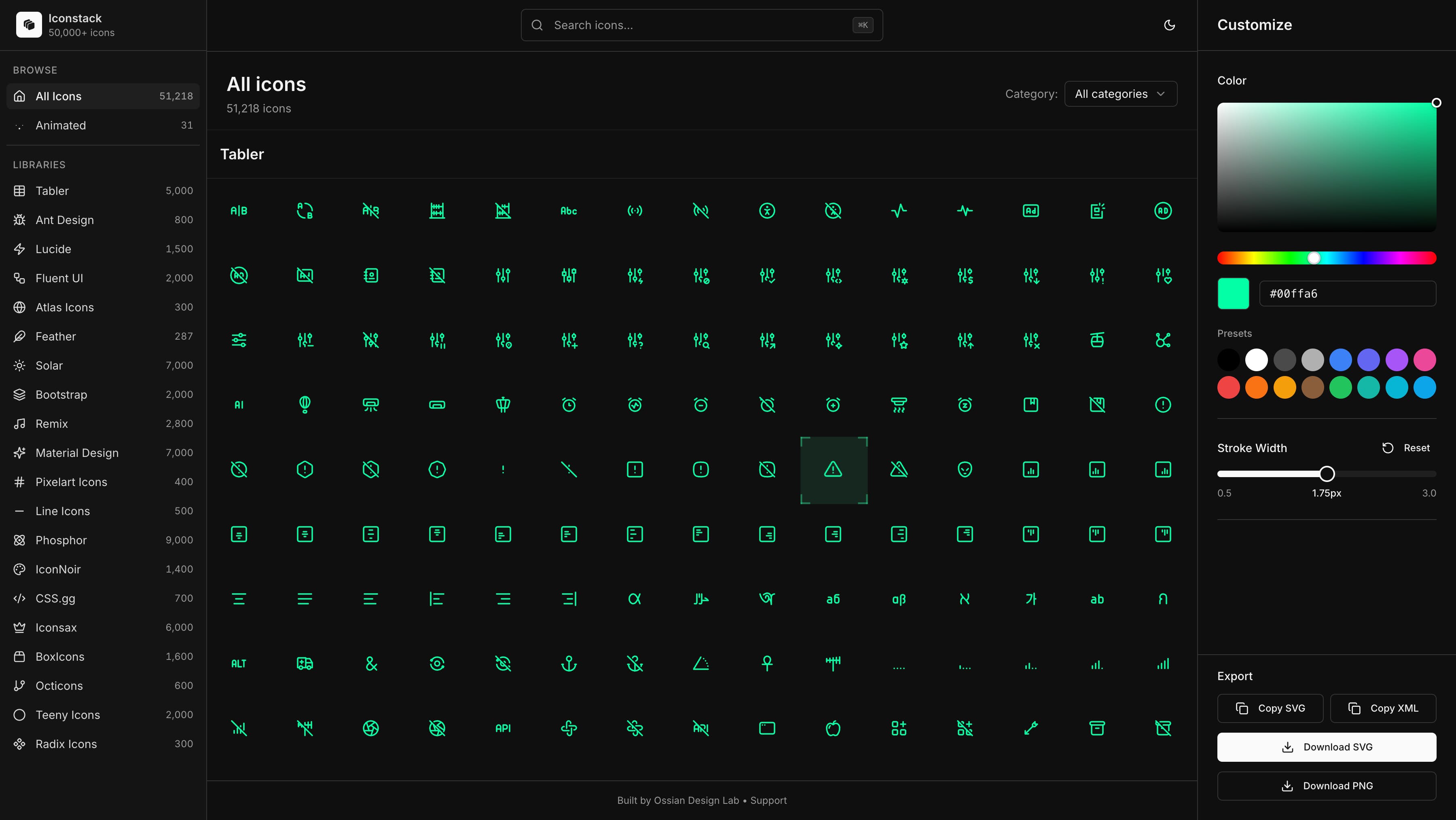The width and height of the screenshot is (1456, 820).
Task: Reset the stroke width
Action: (1406, 448)
